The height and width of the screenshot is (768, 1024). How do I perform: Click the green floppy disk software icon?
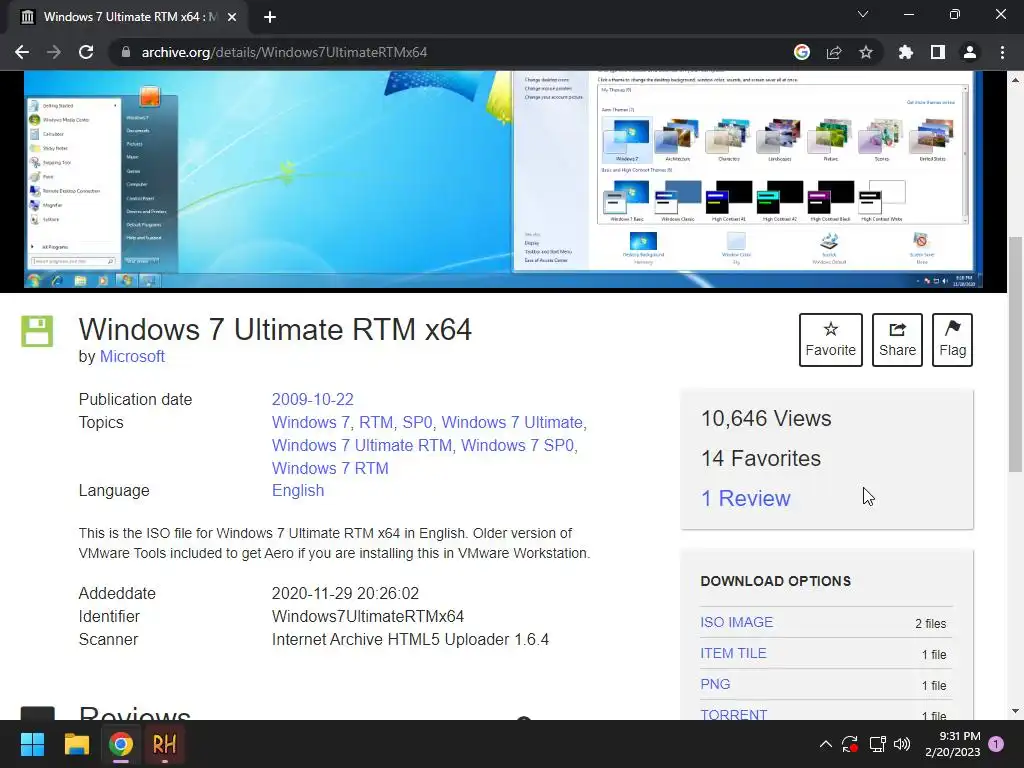click(37, 331)
